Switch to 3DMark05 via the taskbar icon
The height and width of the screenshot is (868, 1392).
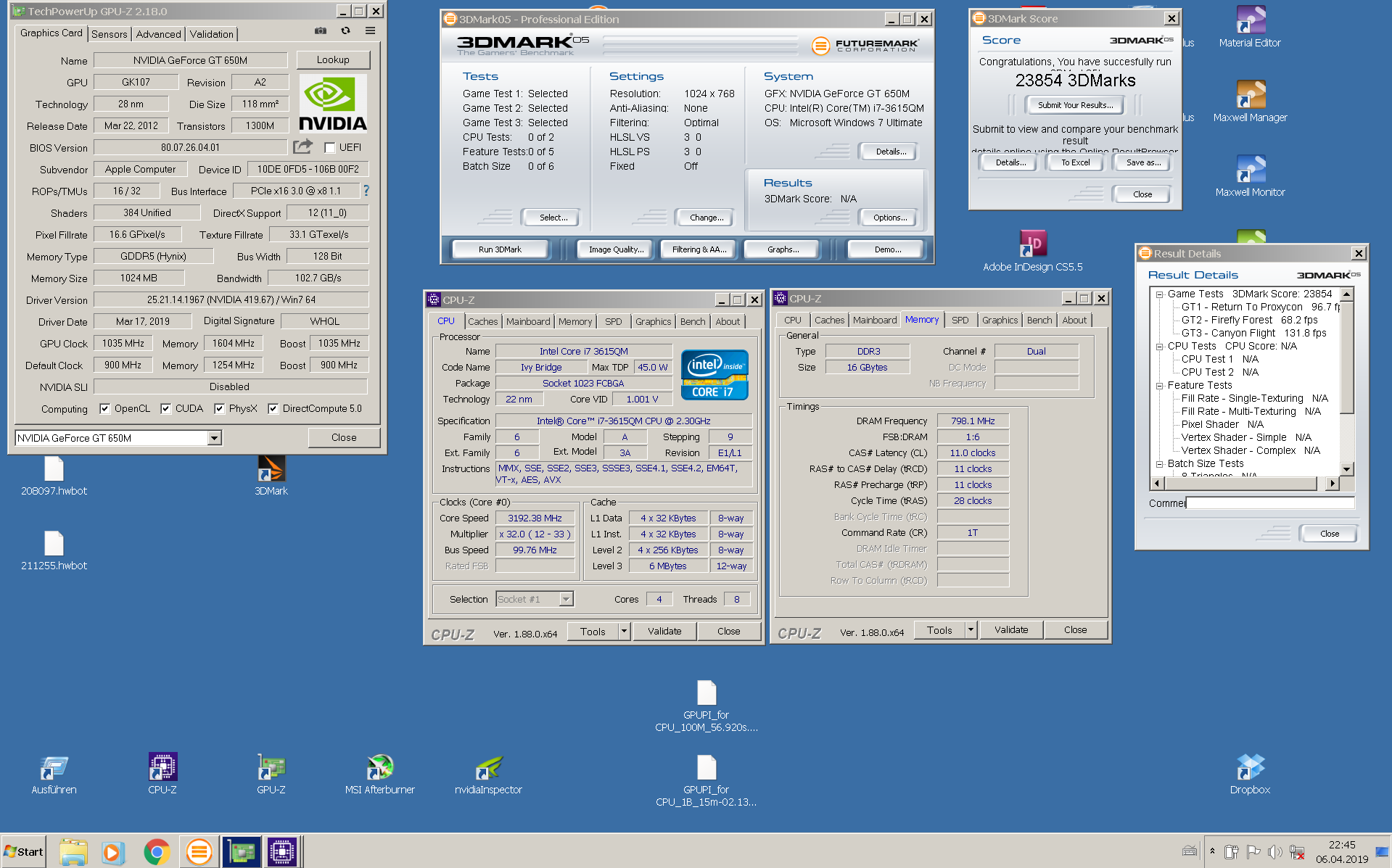click(x=199, y=852)
